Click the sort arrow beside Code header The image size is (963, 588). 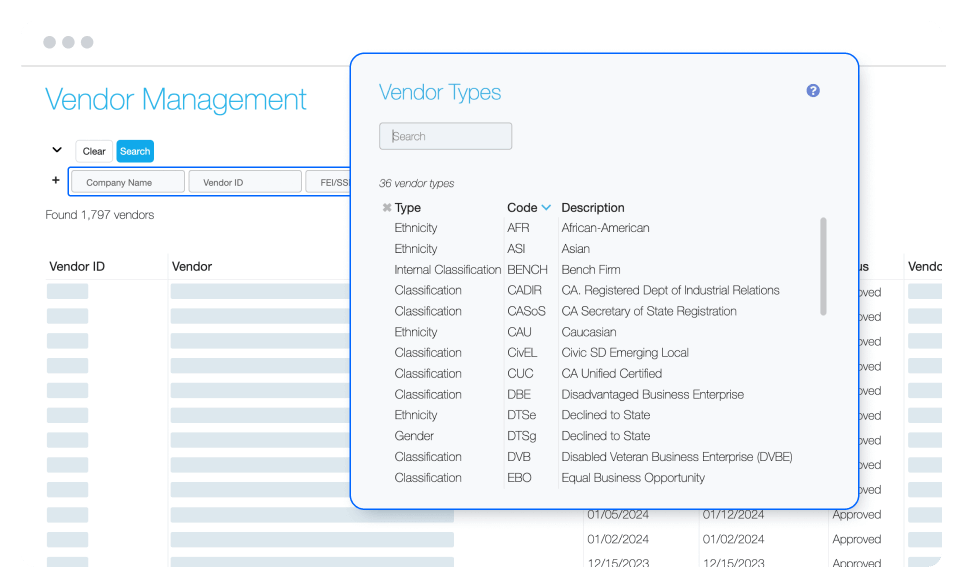(546, 207)
